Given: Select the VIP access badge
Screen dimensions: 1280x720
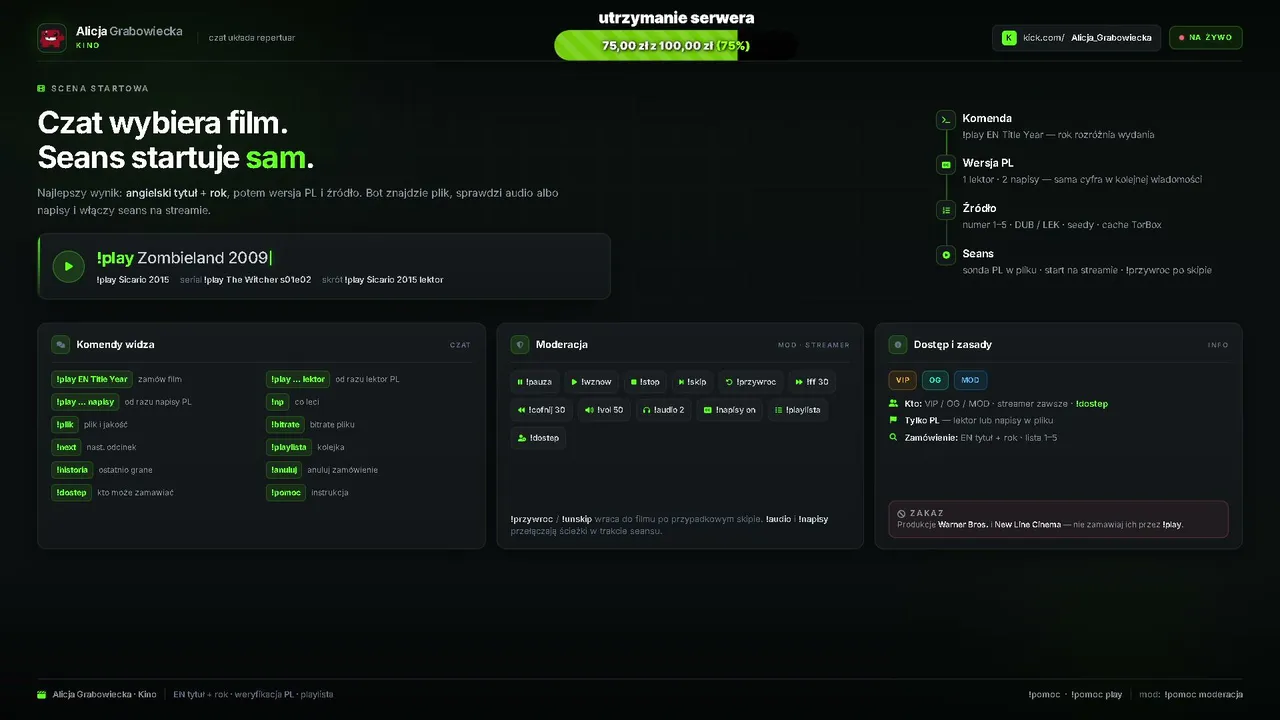Looking at the screenshot, I should [x=903, y=380].
